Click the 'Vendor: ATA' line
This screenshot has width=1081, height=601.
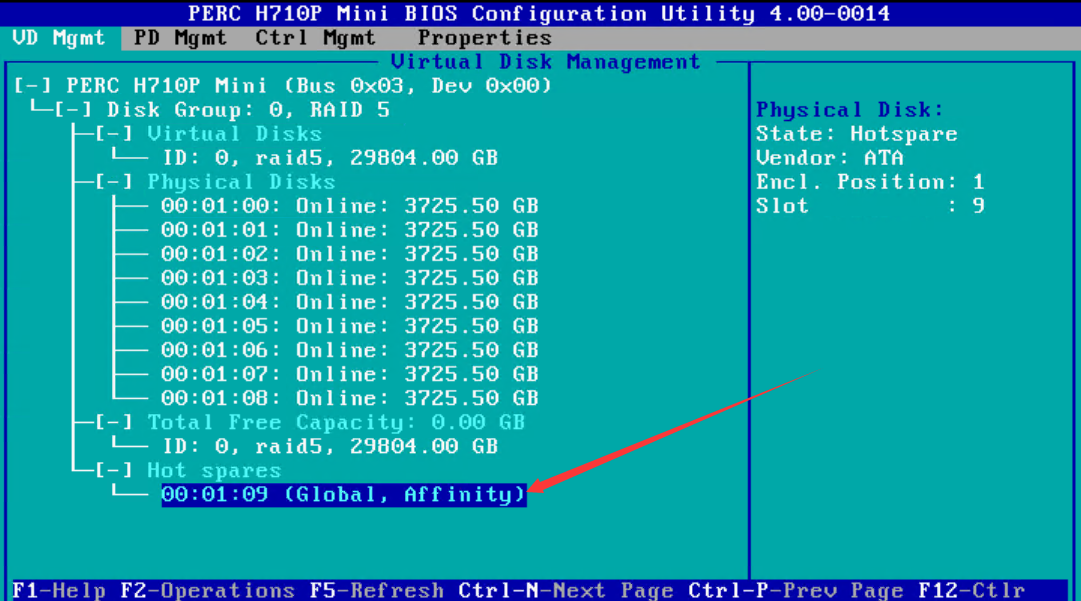pos(830,158)
